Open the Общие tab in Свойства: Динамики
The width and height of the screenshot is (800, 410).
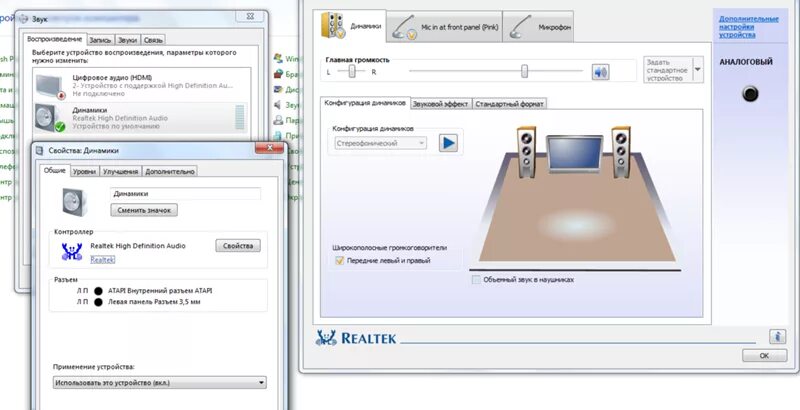[55, 170]
